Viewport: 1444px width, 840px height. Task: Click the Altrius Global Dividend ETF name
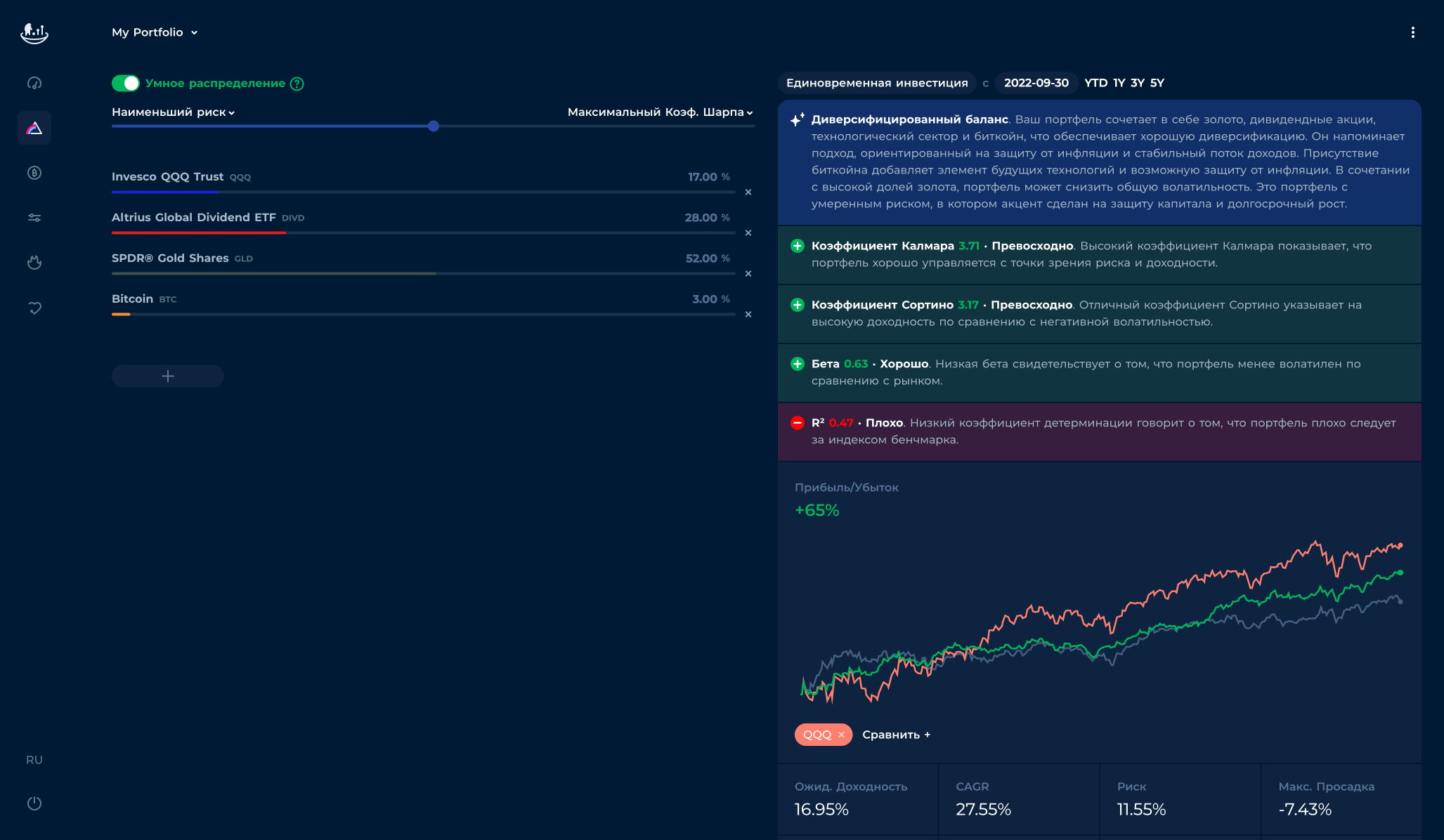click(x=194, y=218)
